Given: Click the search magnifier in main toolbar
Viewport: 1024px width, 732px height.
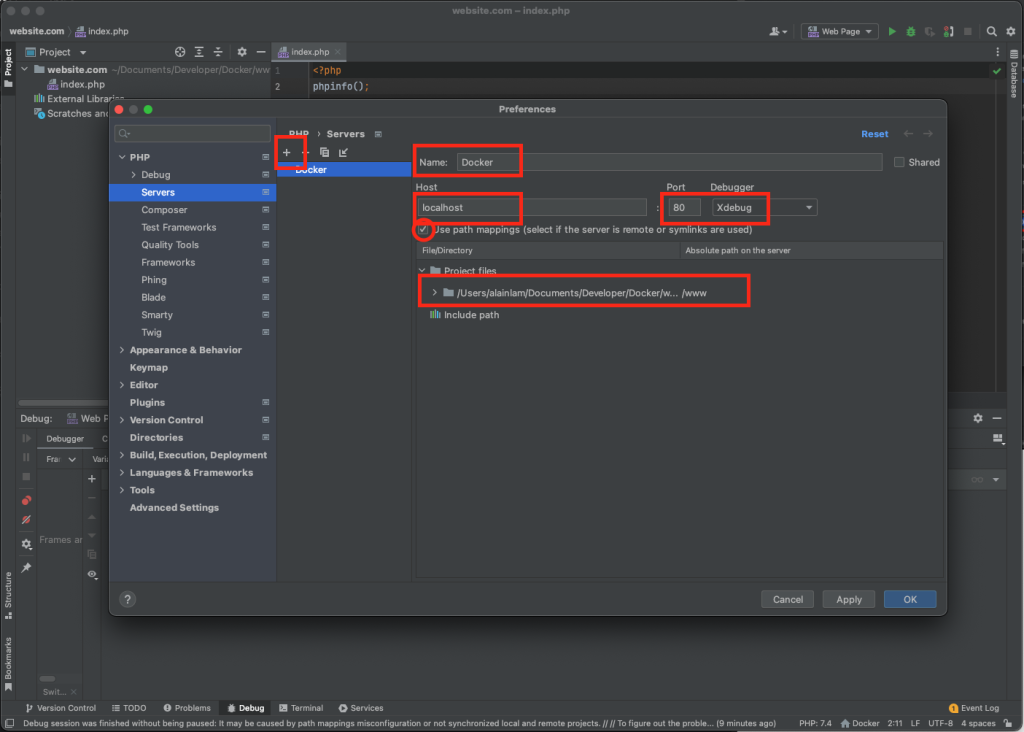Looking at the screenshot, I should 991,31.
